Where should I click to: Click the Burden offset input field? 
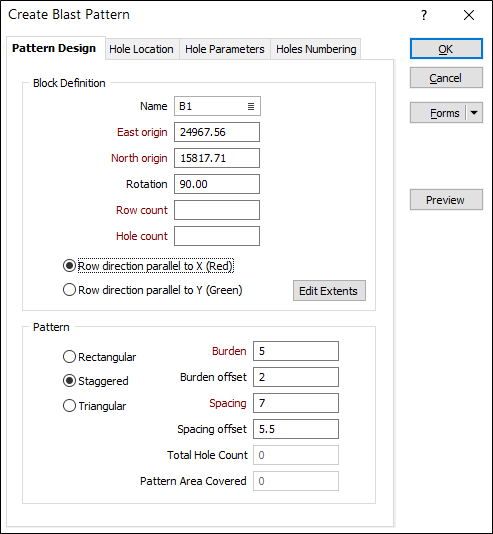(x=296, y=377)
